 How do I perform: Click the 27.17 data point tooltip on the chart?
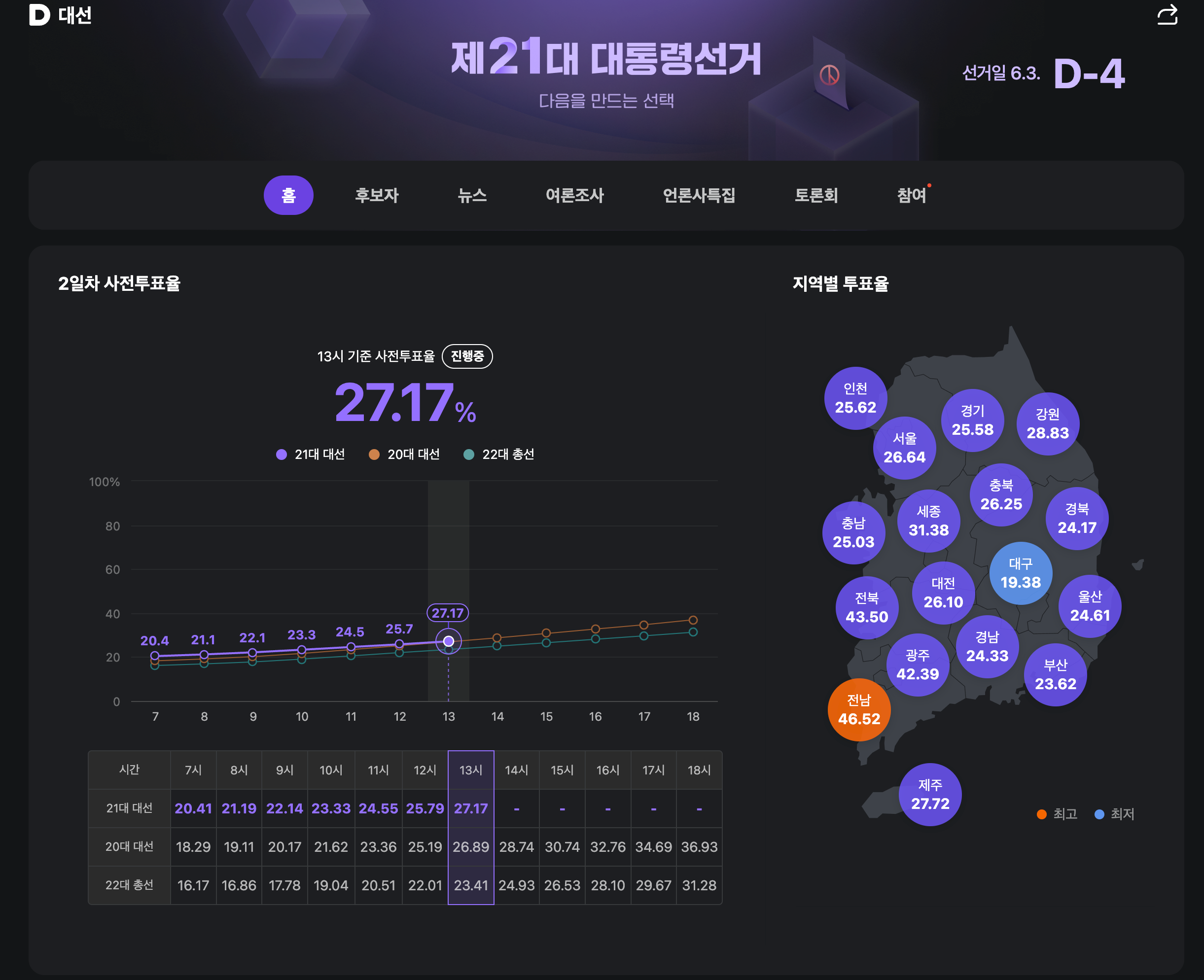[448, 612]
